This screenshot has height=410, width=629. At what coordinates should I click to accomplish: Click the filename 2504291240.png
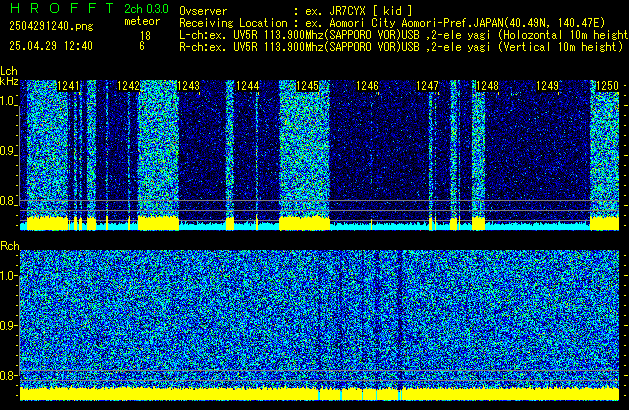tap(51, 26)
